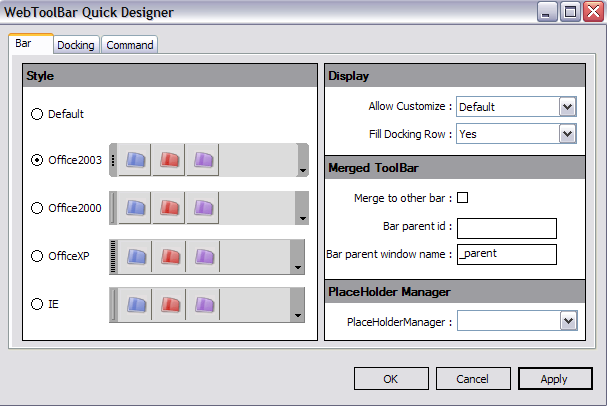This screenshot has height=406, width=607.
Task: Click the purple book icon in IE toolbar preview
Action: click(x=203, y=304)
